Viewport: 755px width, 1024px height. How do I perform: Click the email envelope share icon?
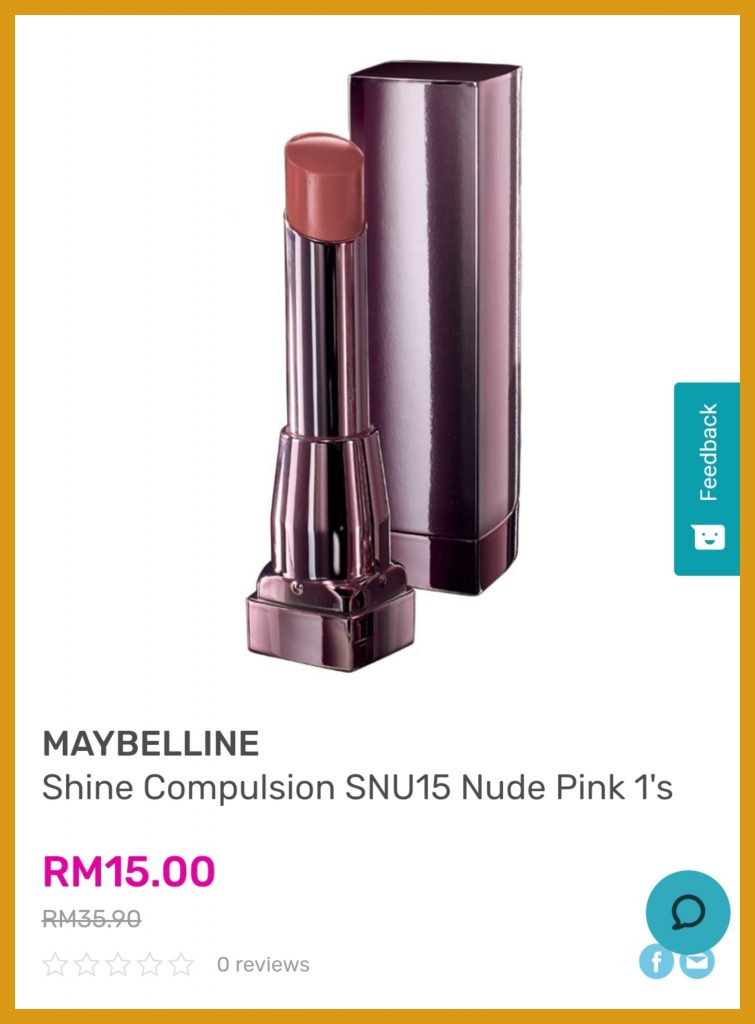click(x=697, y=961)
